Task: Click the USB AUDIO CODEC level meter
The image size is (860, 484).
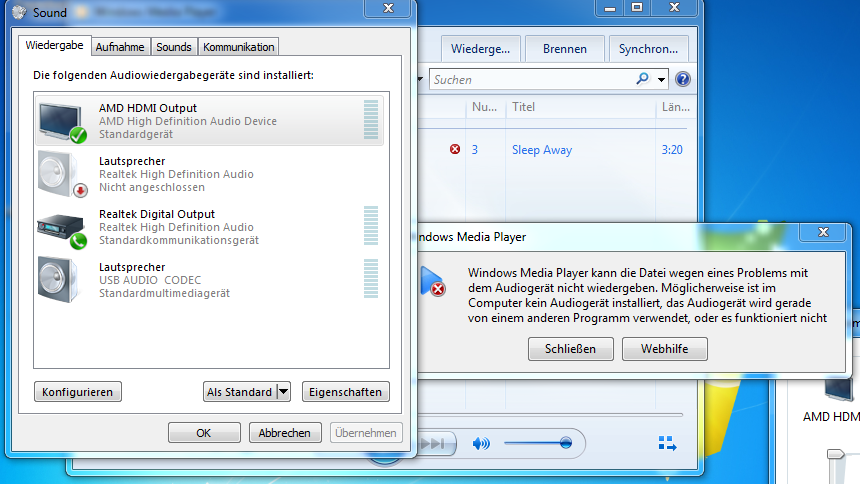Action: click(371, 279)
